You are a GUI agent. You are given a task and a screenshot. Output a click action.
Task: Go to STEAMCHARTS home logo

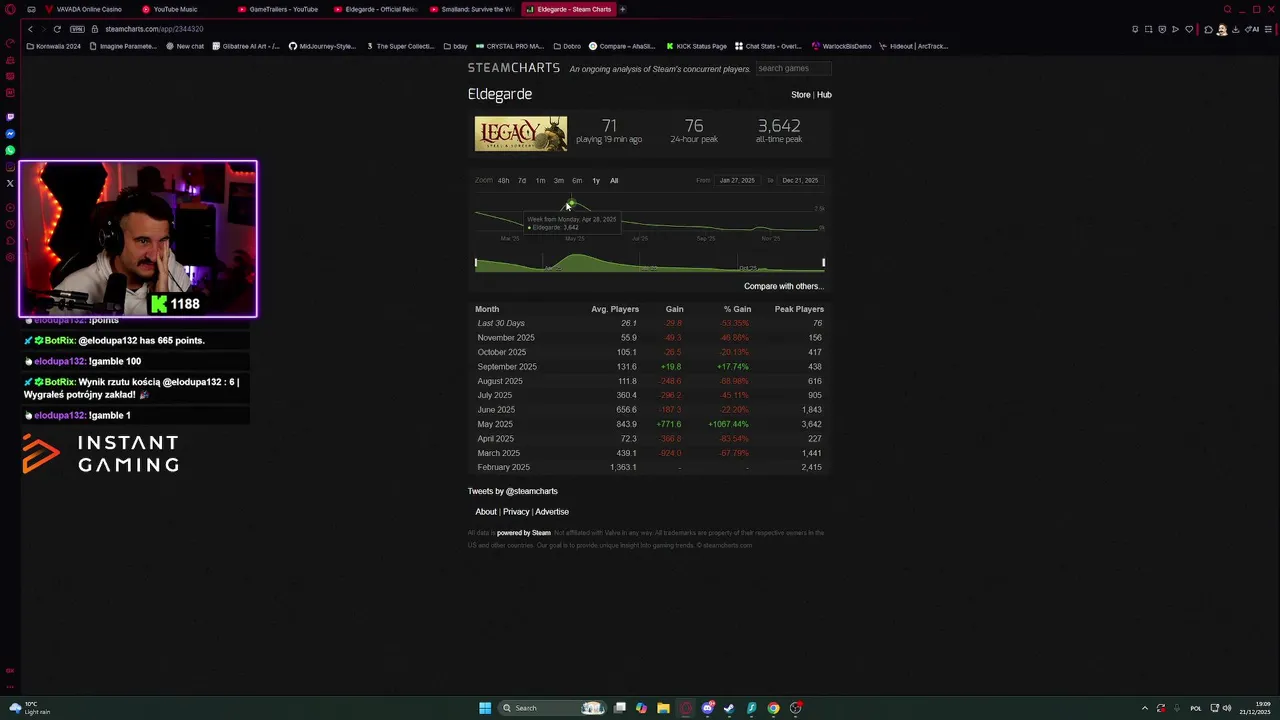(x=514, y=68)
